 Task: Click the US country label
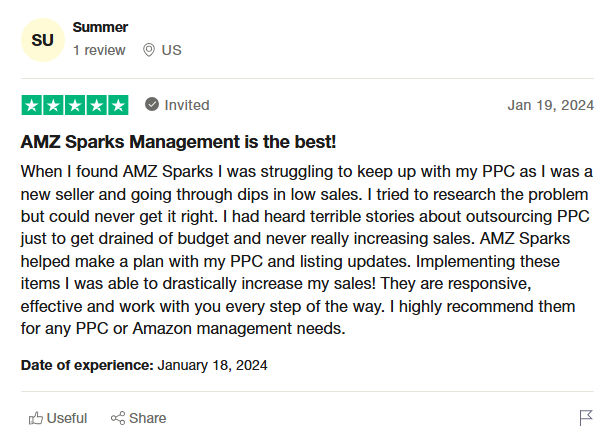[171, 50]
